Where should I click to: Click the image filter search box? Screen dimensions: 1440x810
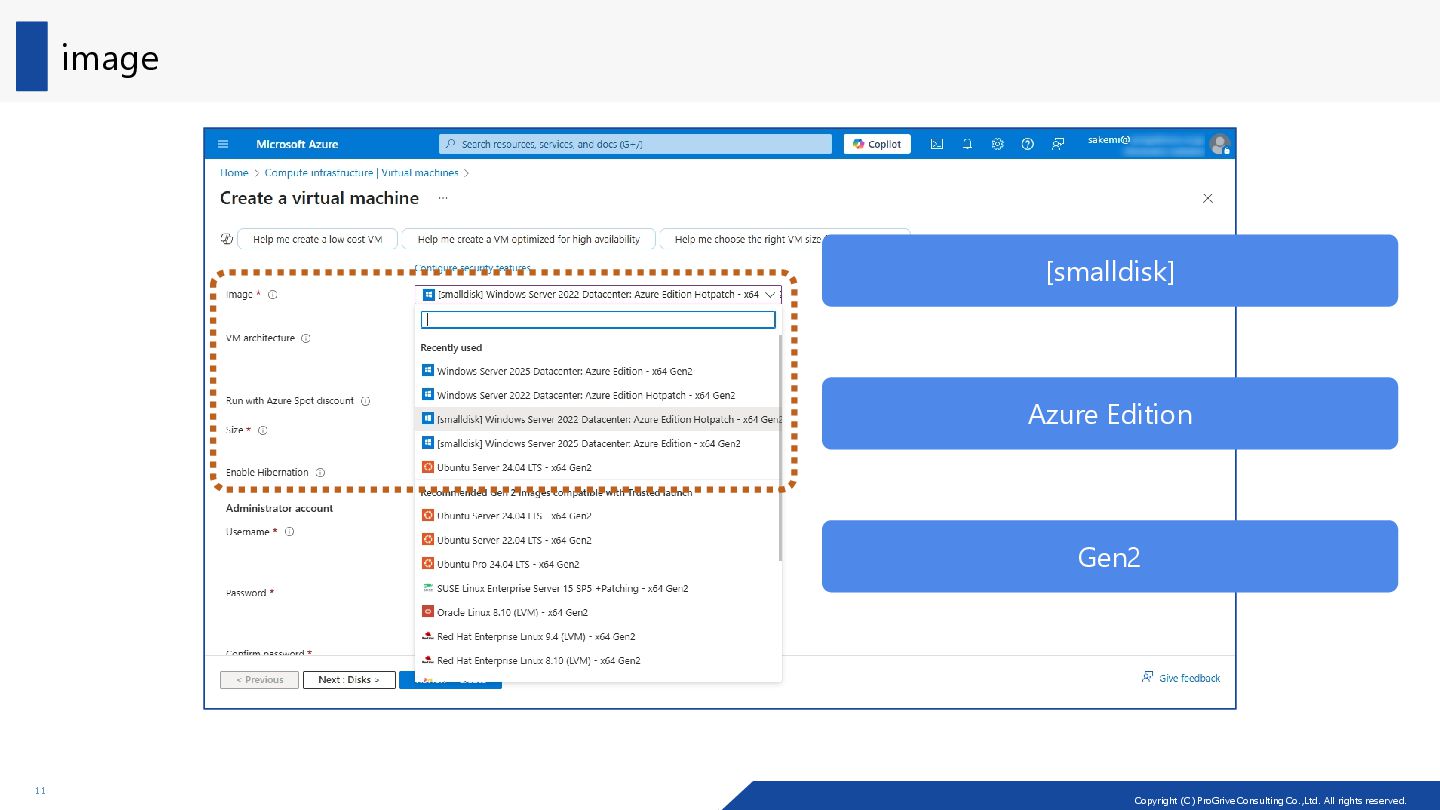[598, 320]
